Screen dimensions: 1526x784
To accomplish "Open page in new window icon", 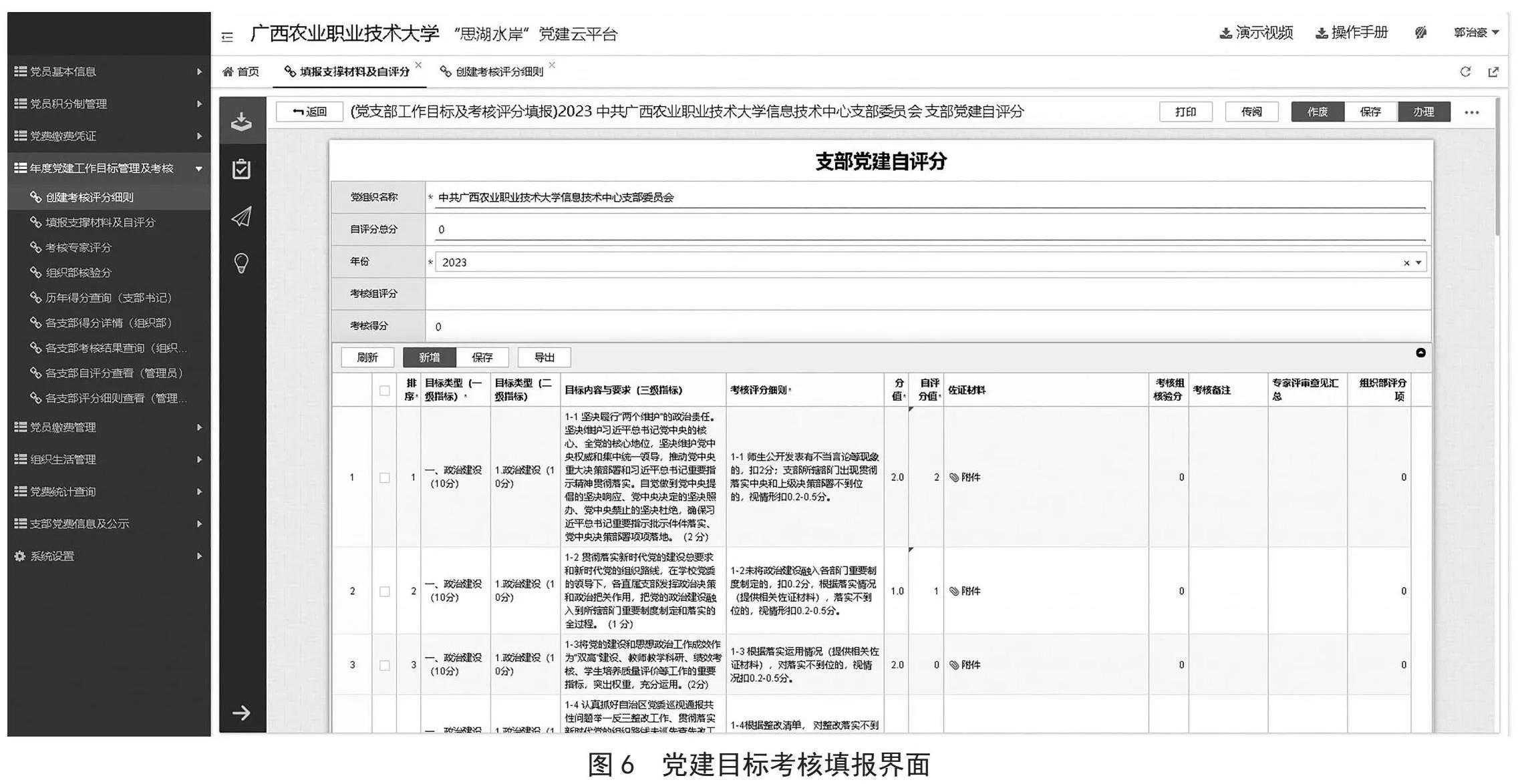I will (x=1493, y=71).
